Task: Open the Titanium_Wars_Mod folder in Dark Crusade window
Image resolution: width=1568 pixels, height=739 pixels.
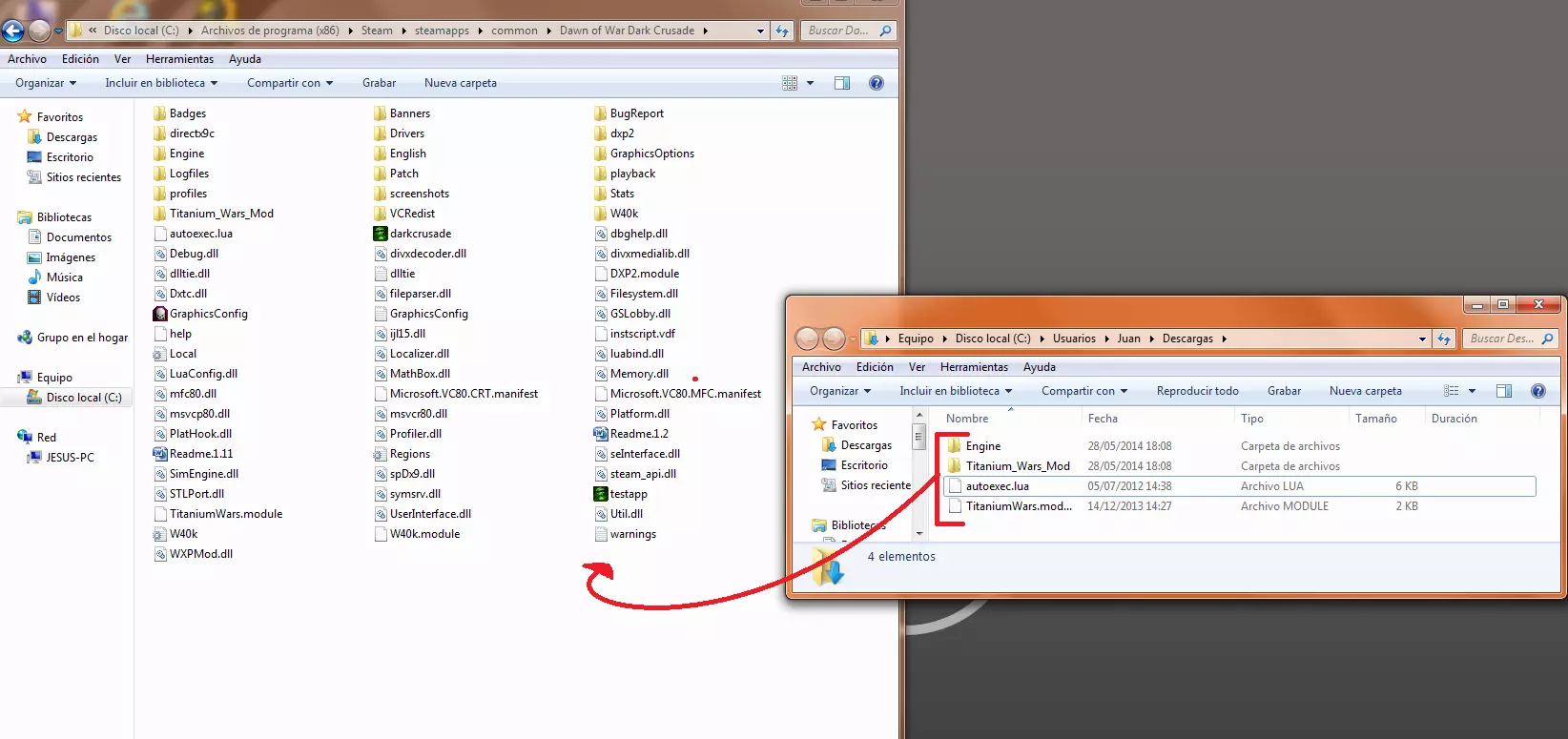Action: click(214, 214)
